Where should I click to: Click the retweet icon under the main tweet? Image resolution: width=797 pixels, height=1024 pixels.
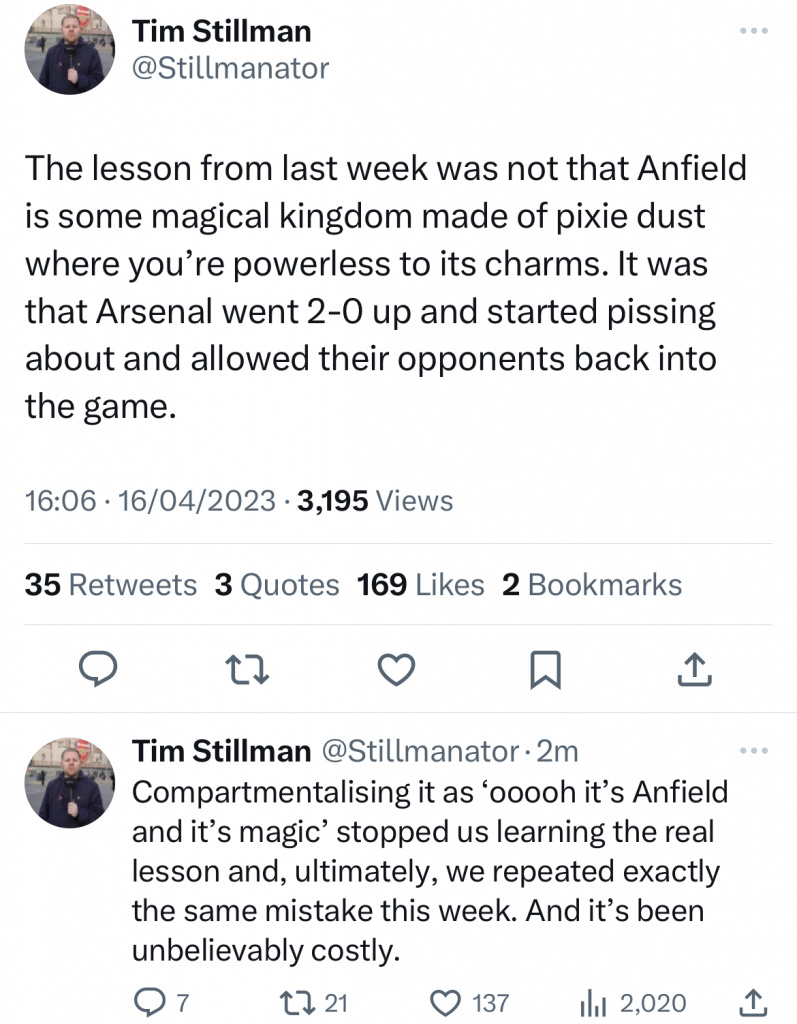click(247, 669)
